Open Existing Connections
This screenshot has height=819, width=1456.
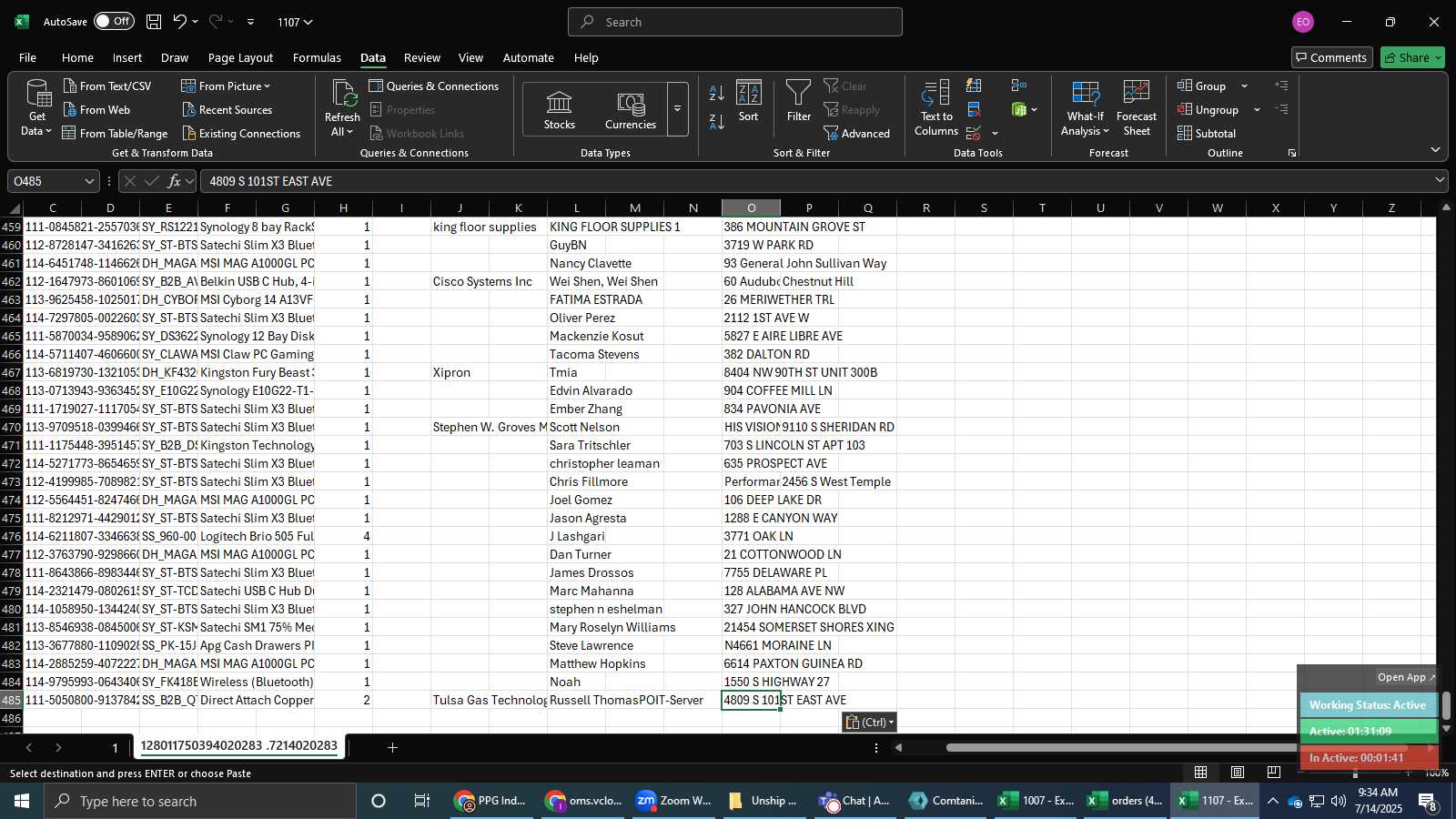click(x=241, y=133)
